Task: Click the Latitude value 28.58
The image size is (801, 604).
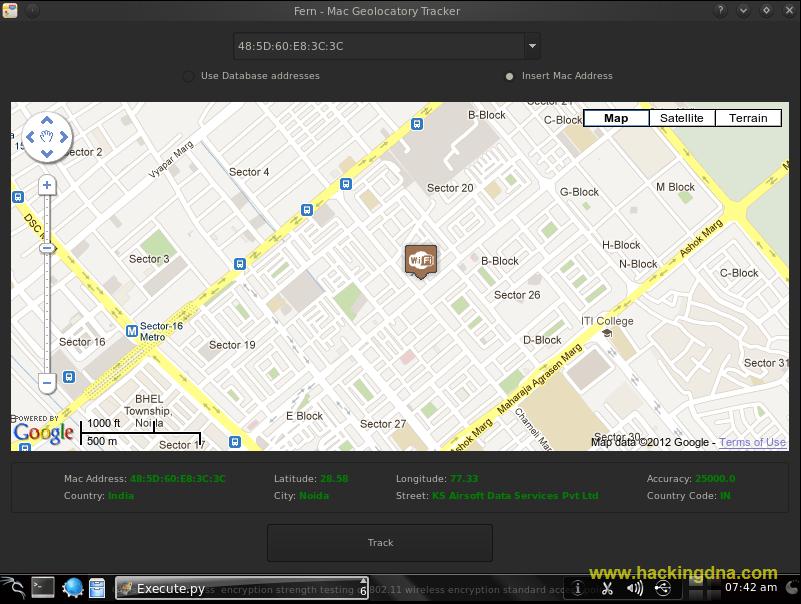Action: click(334, 479)
